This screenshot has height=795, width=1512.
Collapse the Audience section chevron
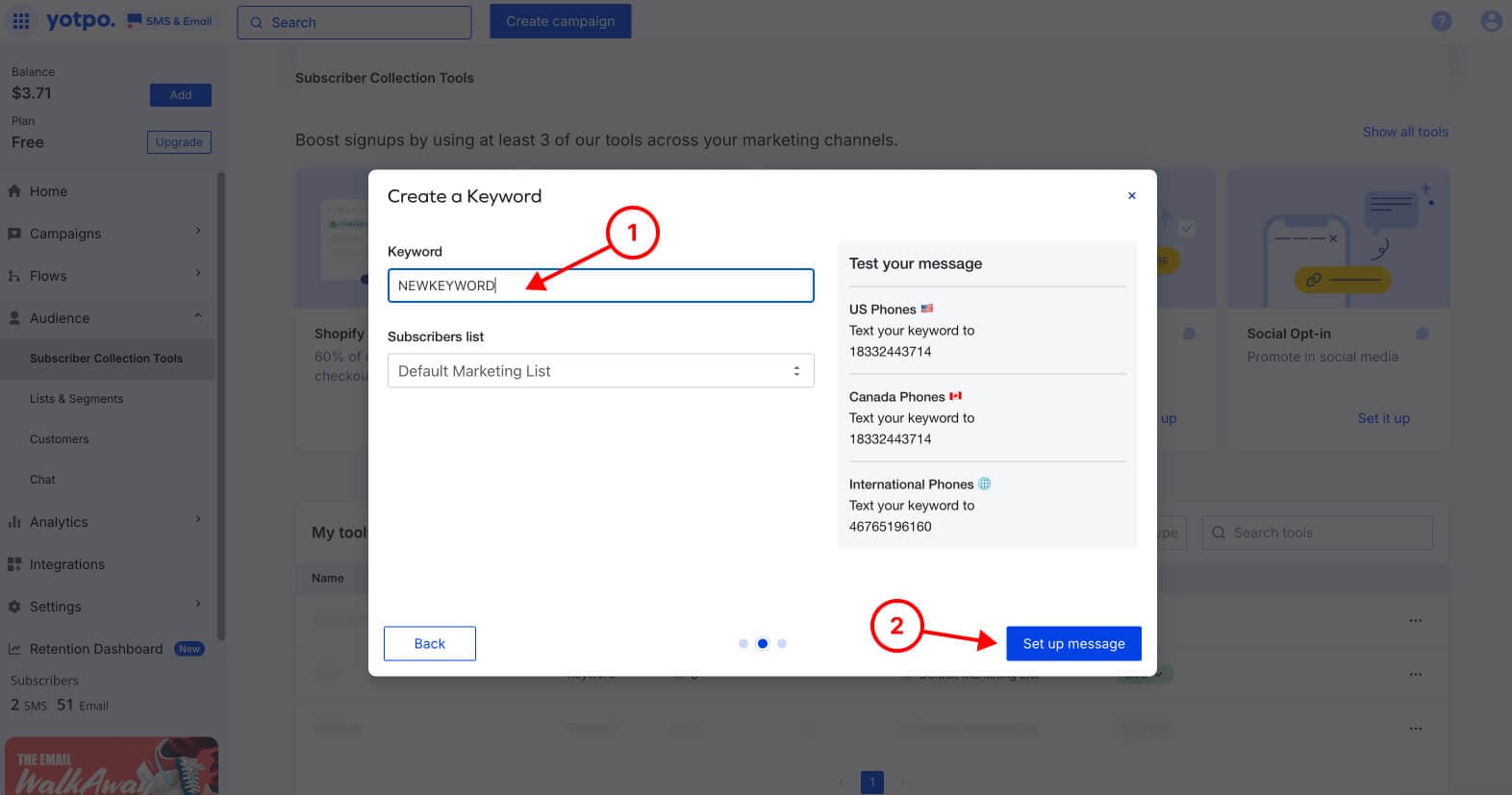pos(198,316)
